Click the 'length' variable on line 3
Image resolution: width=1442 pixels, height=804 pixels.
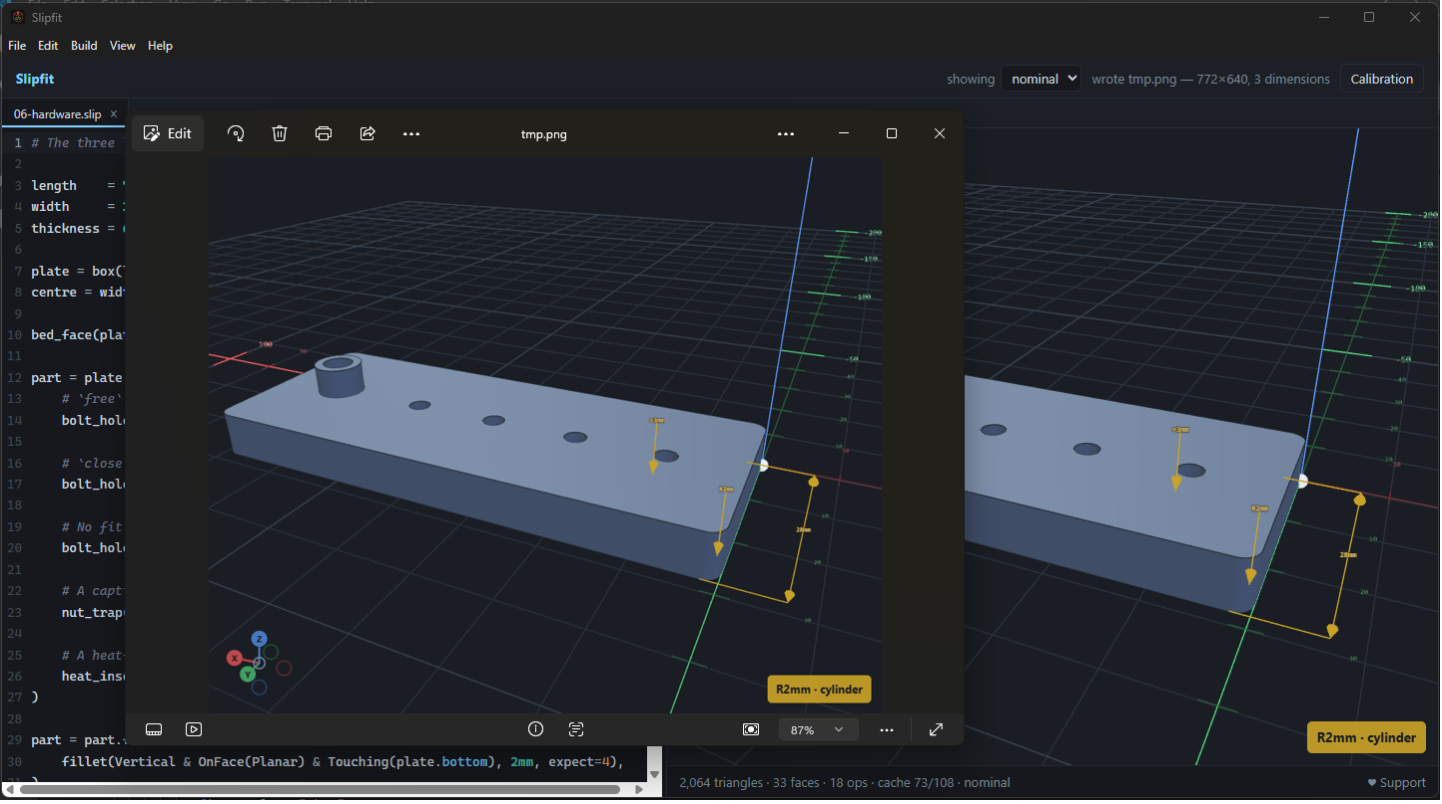(54, 186)
